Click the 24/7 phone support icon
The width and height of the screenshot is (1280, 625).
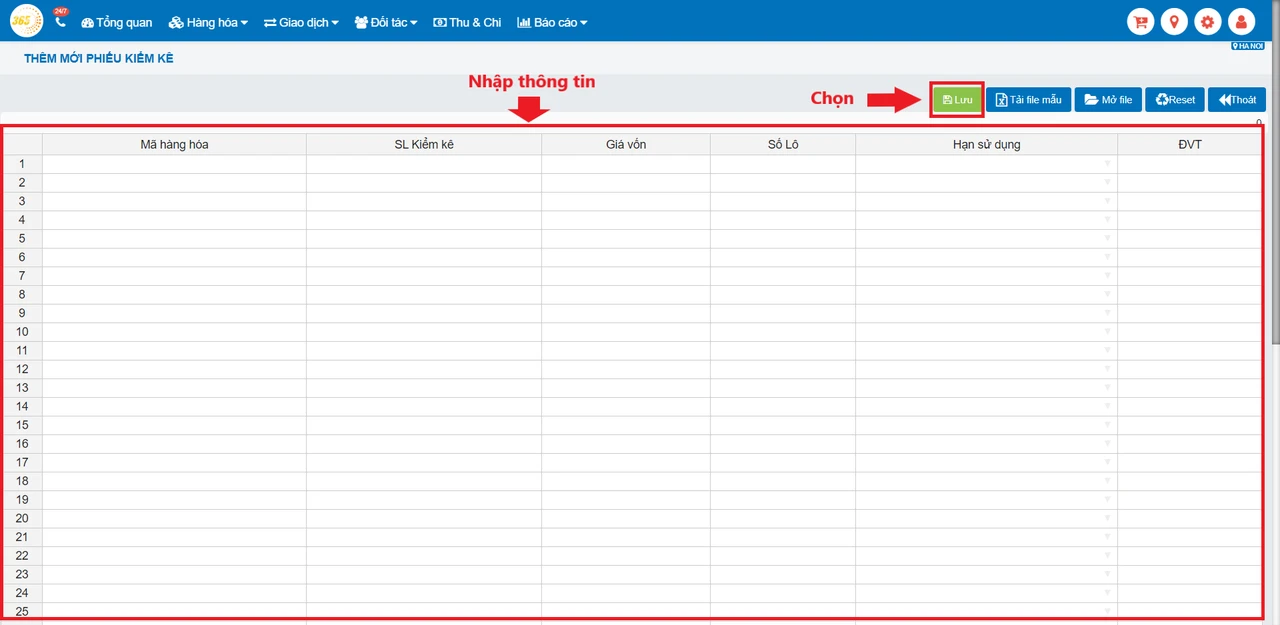point(60,20)
